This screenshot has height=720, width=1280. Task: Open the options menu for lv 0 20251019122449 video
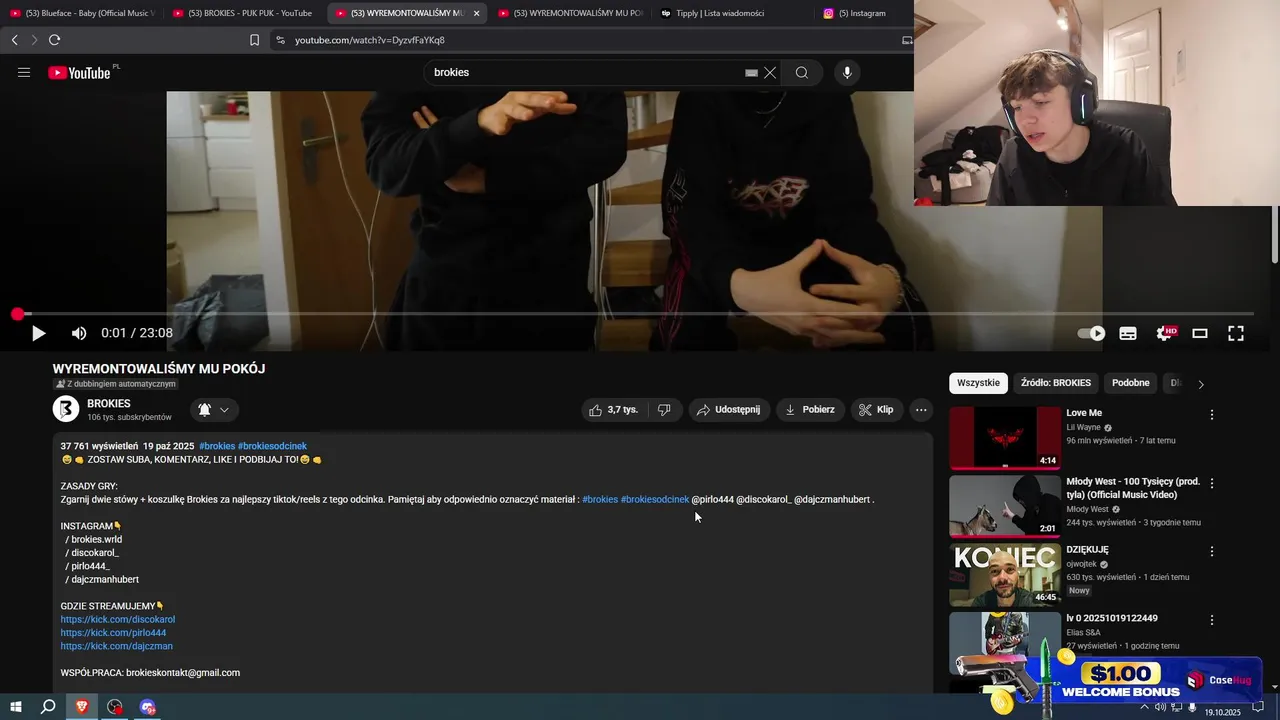pyautogui.click(x=1212, y=620)
